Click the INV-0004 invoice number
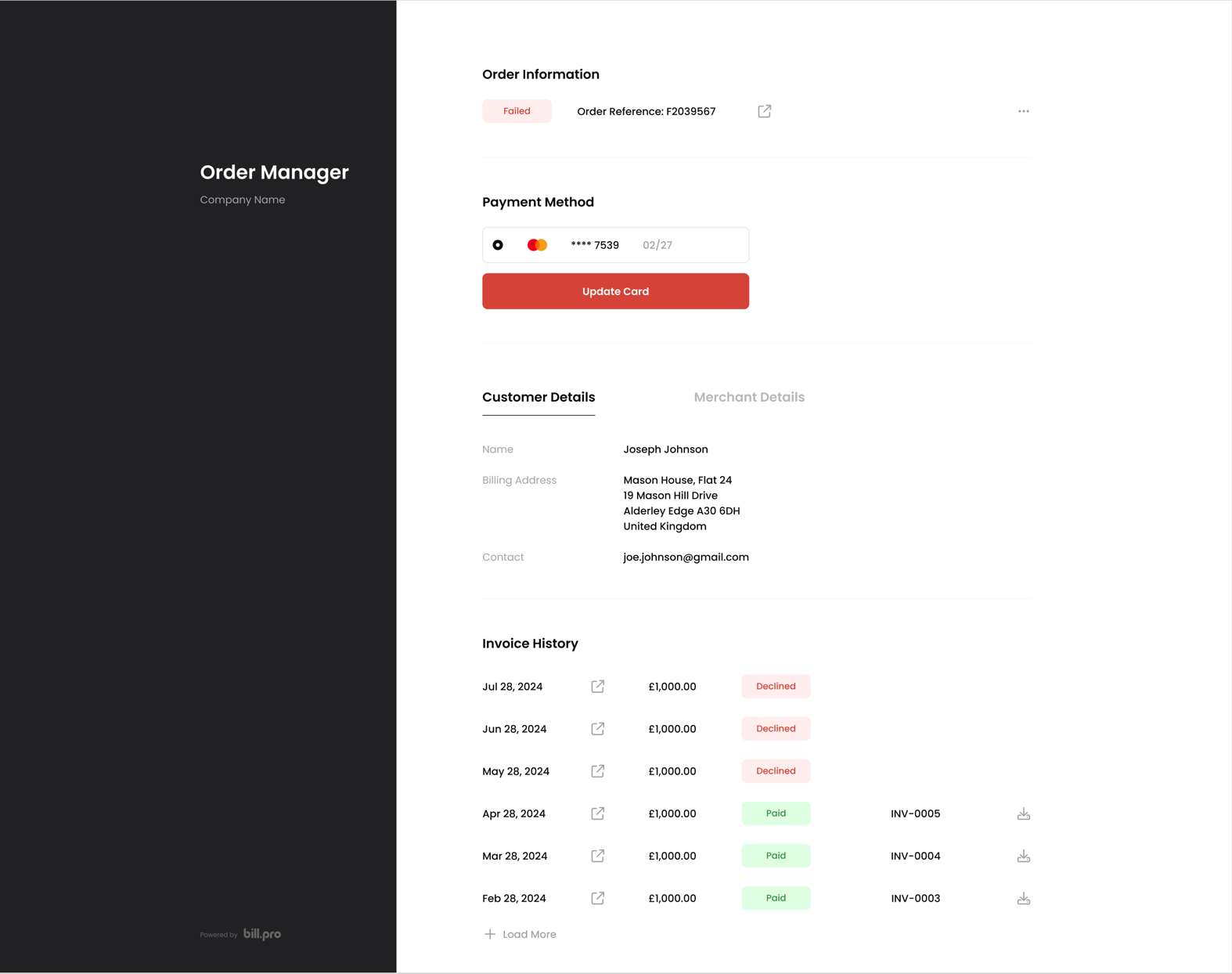Viewport: 1232px width, 974px height. pyautogui.click(x=915, y=856)
